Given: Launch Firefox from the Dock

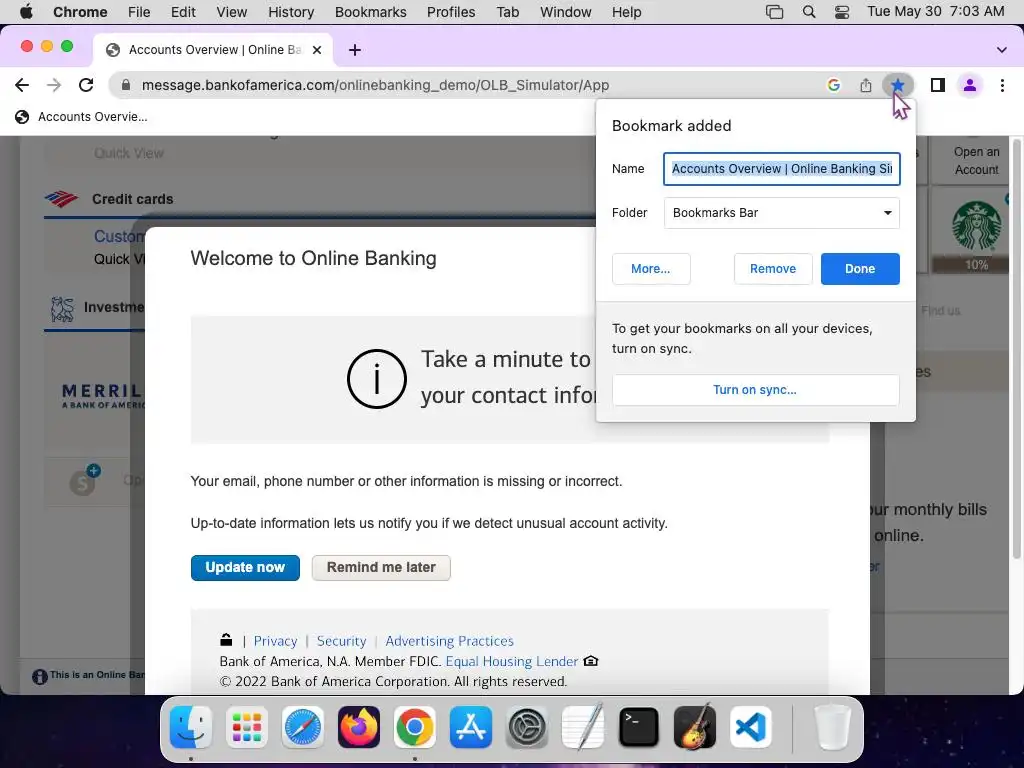Looking at the screenshot, I should point(359,727).
